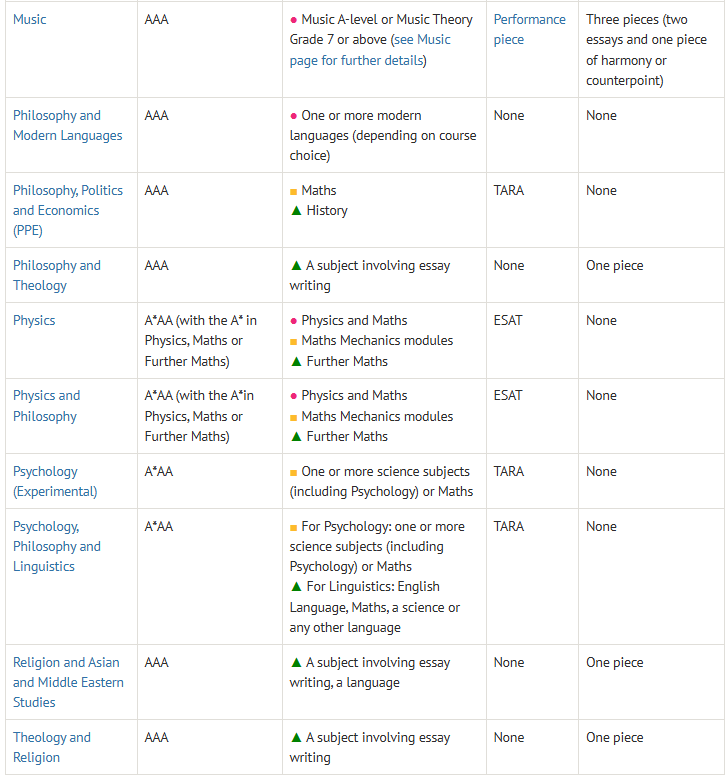Click the red circle beside 'One or more modern languages'
Screen dimensions: 728x776
tap(294, 116)
